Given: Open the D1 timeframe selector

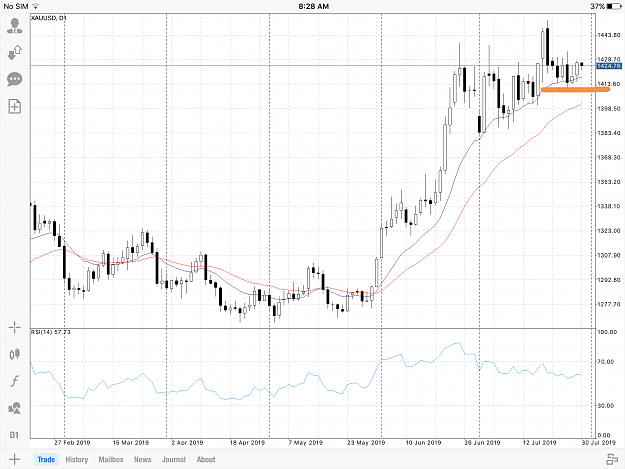Looking at the screenshot, I should [x=14, y=435].
